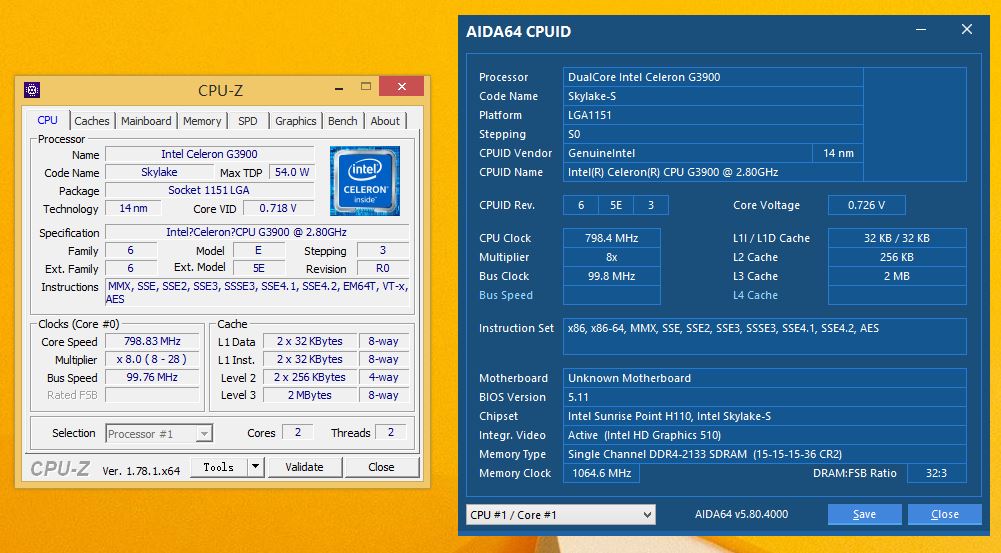
Task: Click the Chipset value Intel Sunrise Point H110
Action: pos(765,416)
